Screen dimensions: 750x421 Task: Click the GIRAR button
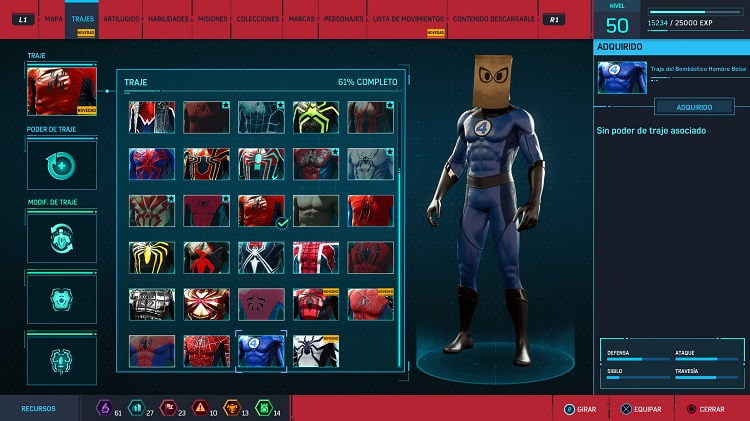click(580, 409)
